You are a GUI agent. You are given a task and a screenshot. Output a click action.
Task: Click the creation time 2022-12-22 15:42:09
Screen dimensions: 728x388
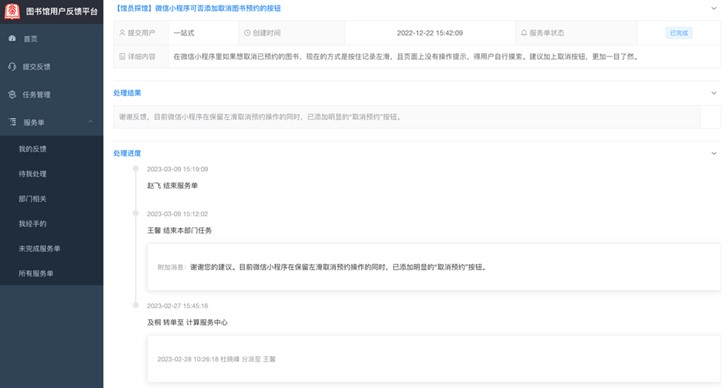430,33
